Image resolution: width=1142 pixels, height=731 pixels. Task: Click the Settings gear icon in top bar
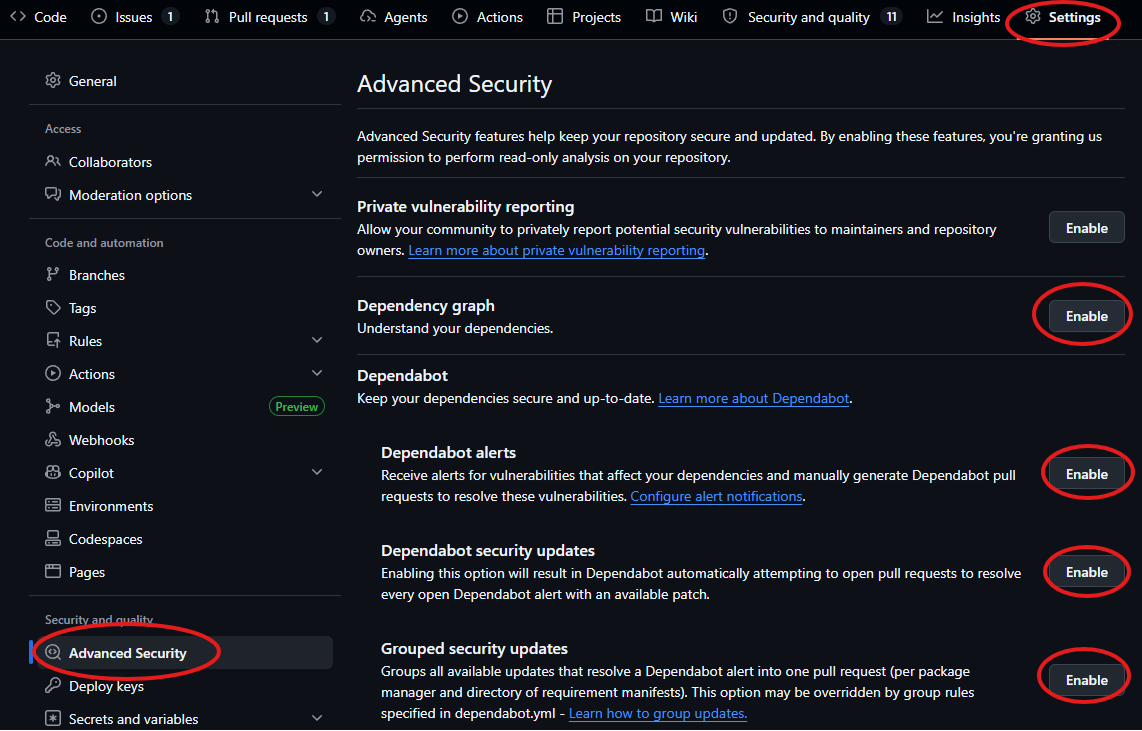coord(1033,16)
